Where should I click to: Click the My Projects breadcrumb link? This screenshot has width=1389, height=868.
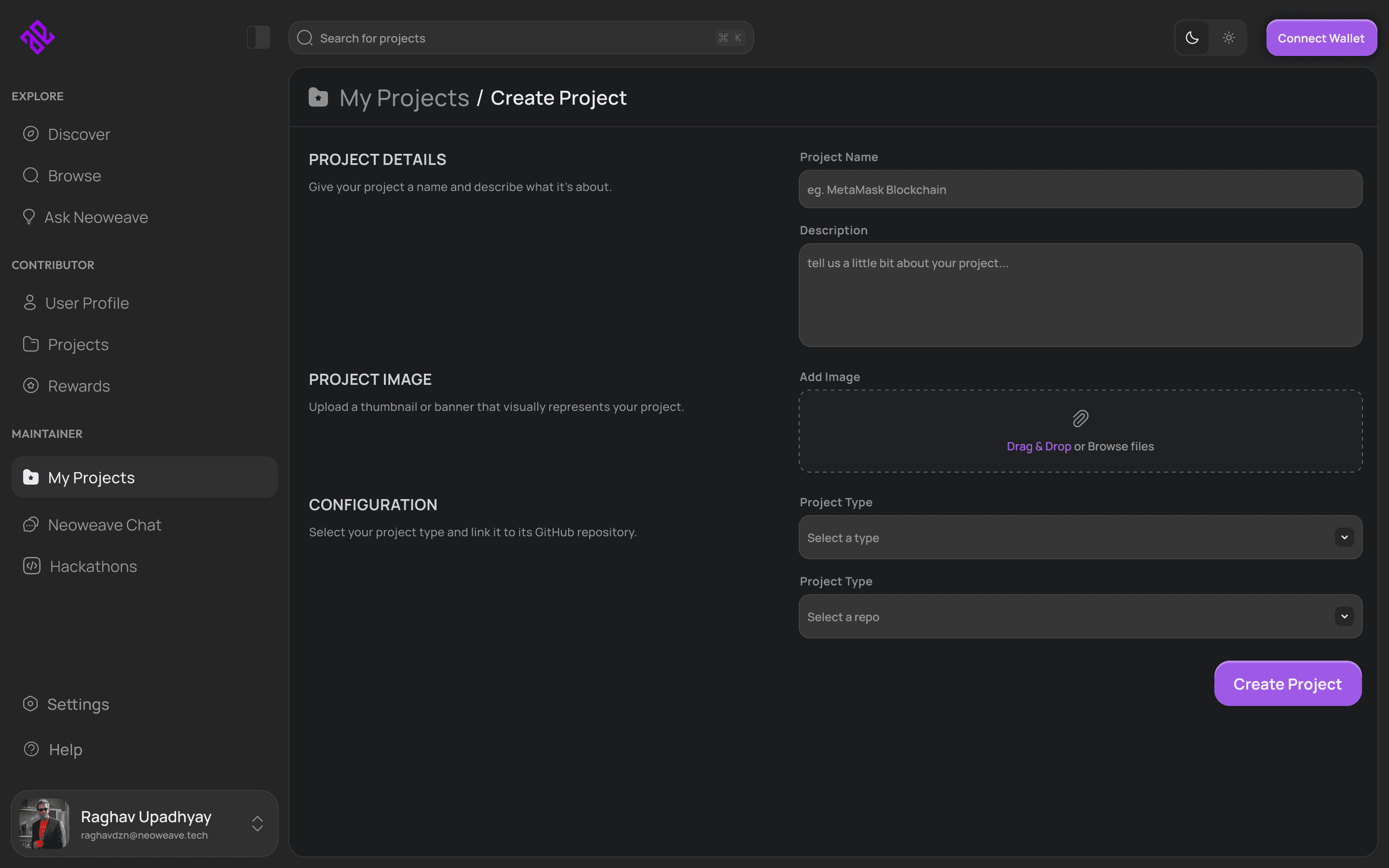pyautogui.click(x=404, y=98)
